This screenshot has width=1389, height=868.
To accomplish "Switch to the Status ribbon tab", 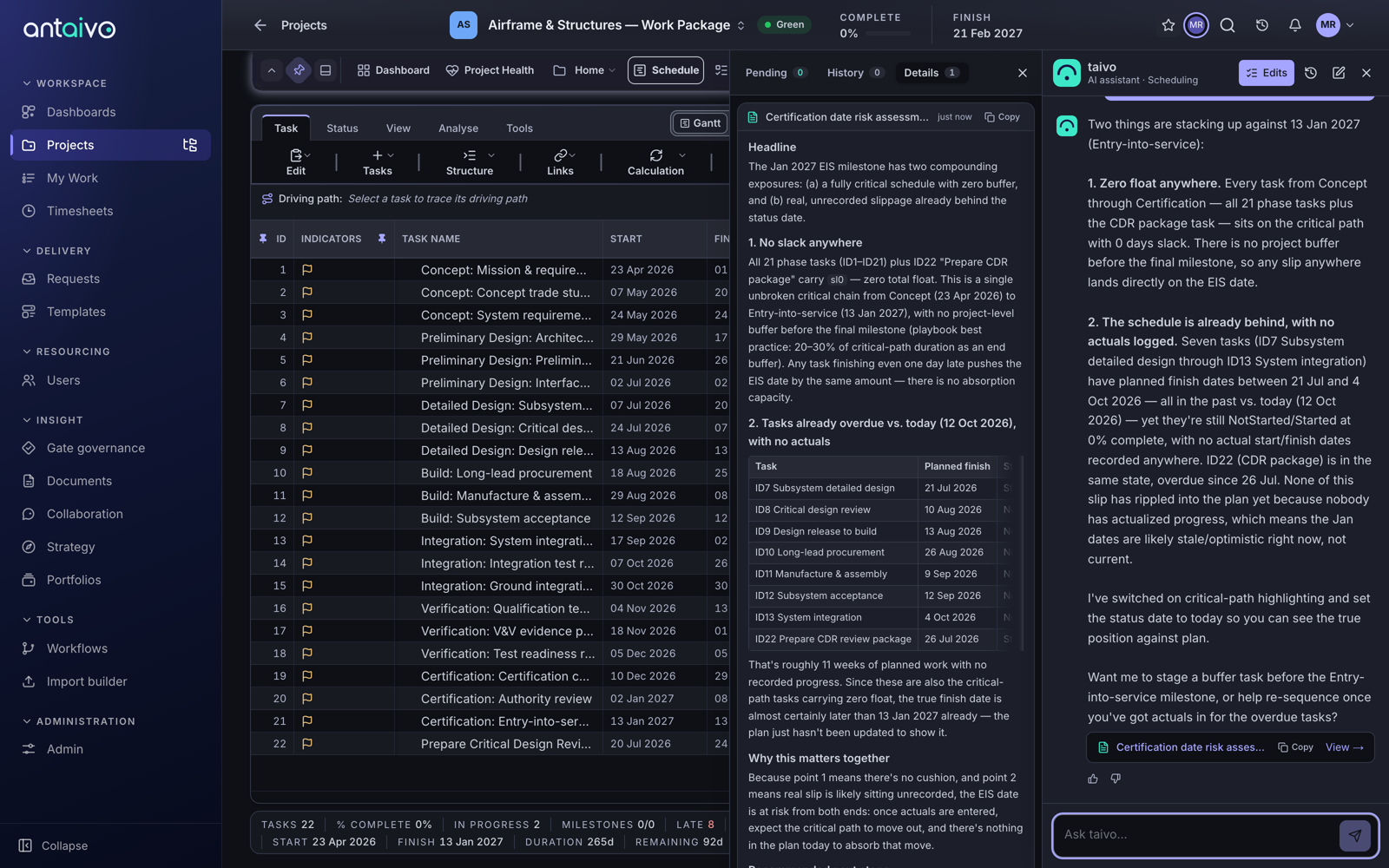I will [x=342, y=128].
